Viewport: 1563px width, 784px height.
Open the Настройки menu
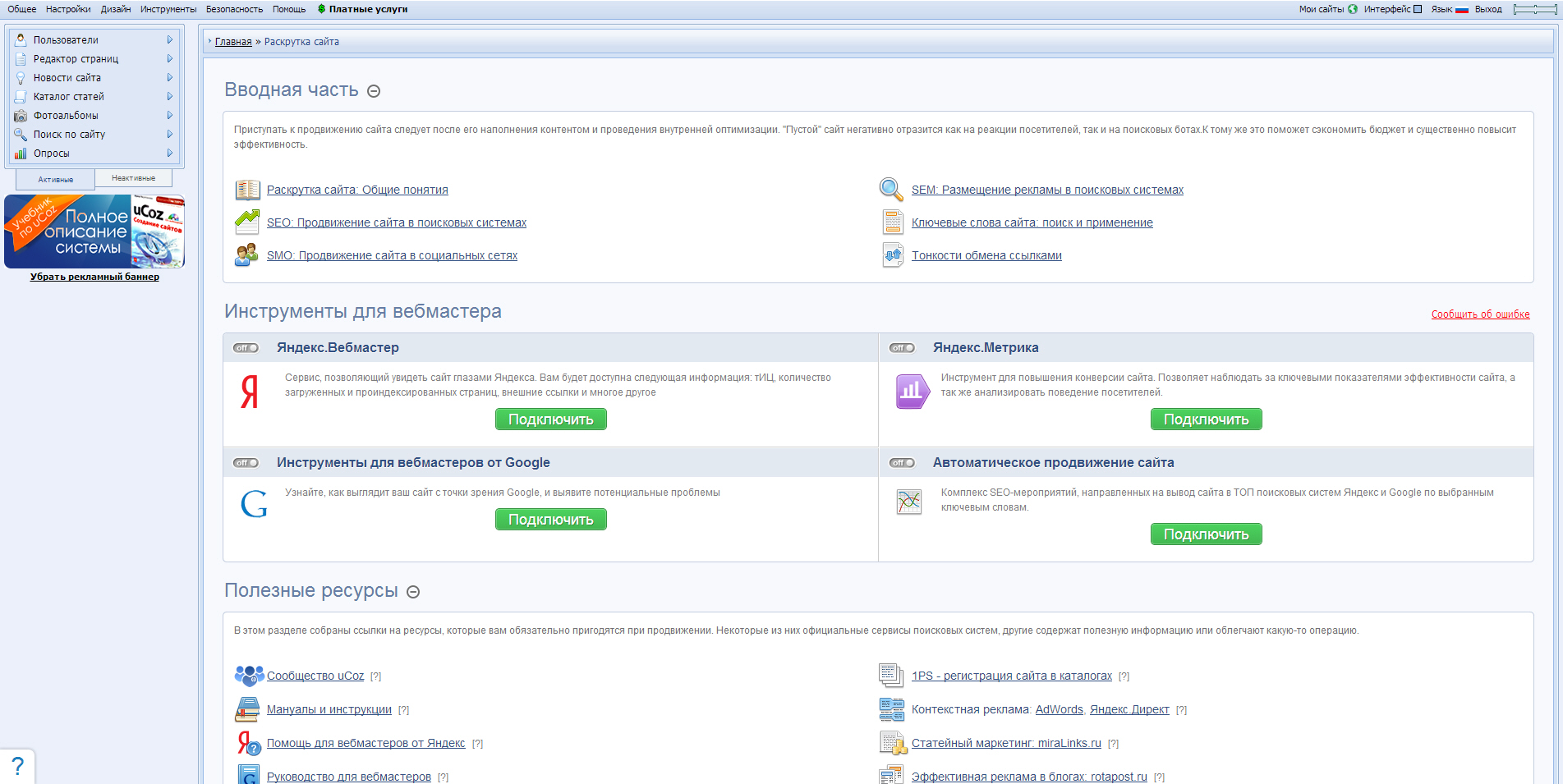click(x=68, y=9)
